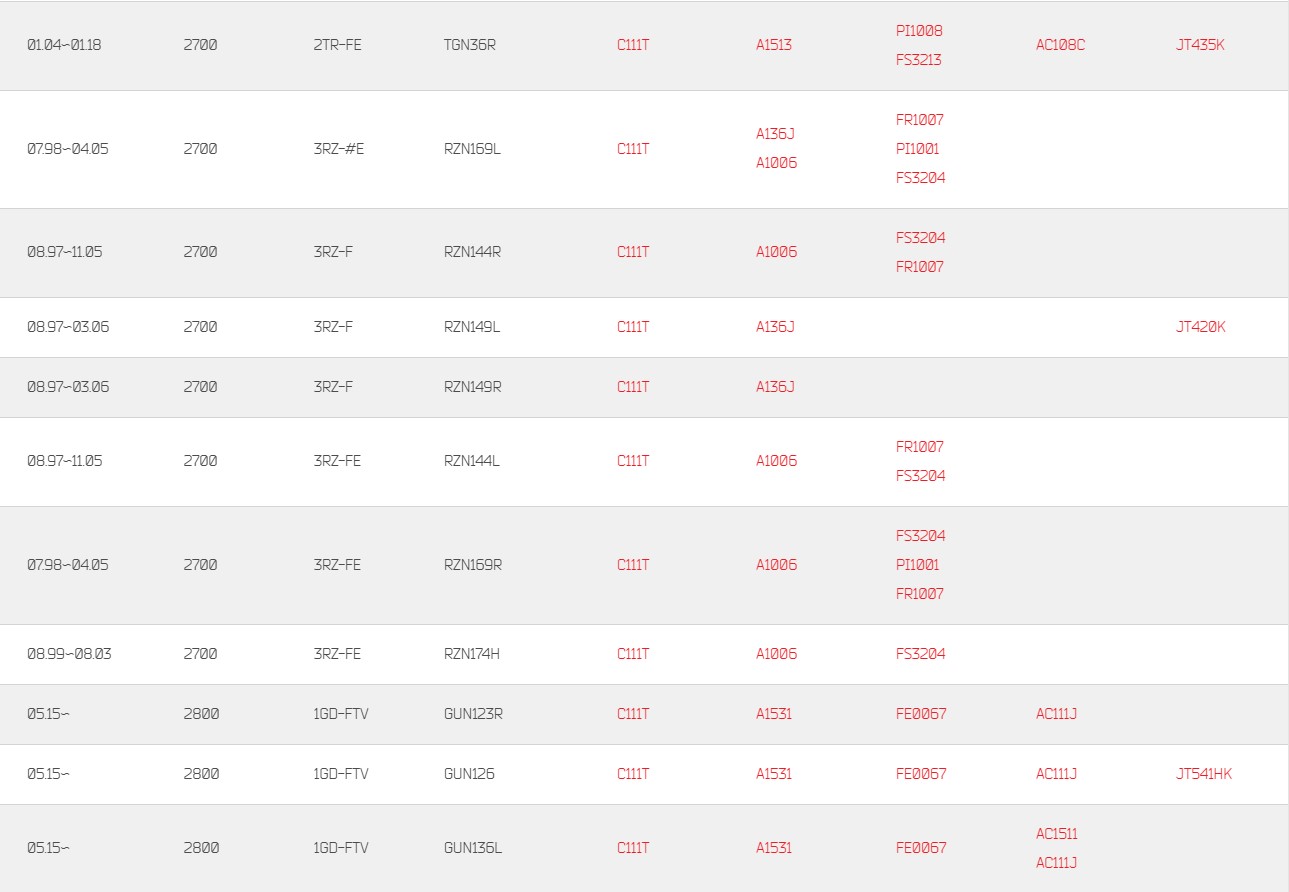Viewport: 1289px width, 892px height.
Task: Open PI1001 in the RZN169L row
Action: 918,149
